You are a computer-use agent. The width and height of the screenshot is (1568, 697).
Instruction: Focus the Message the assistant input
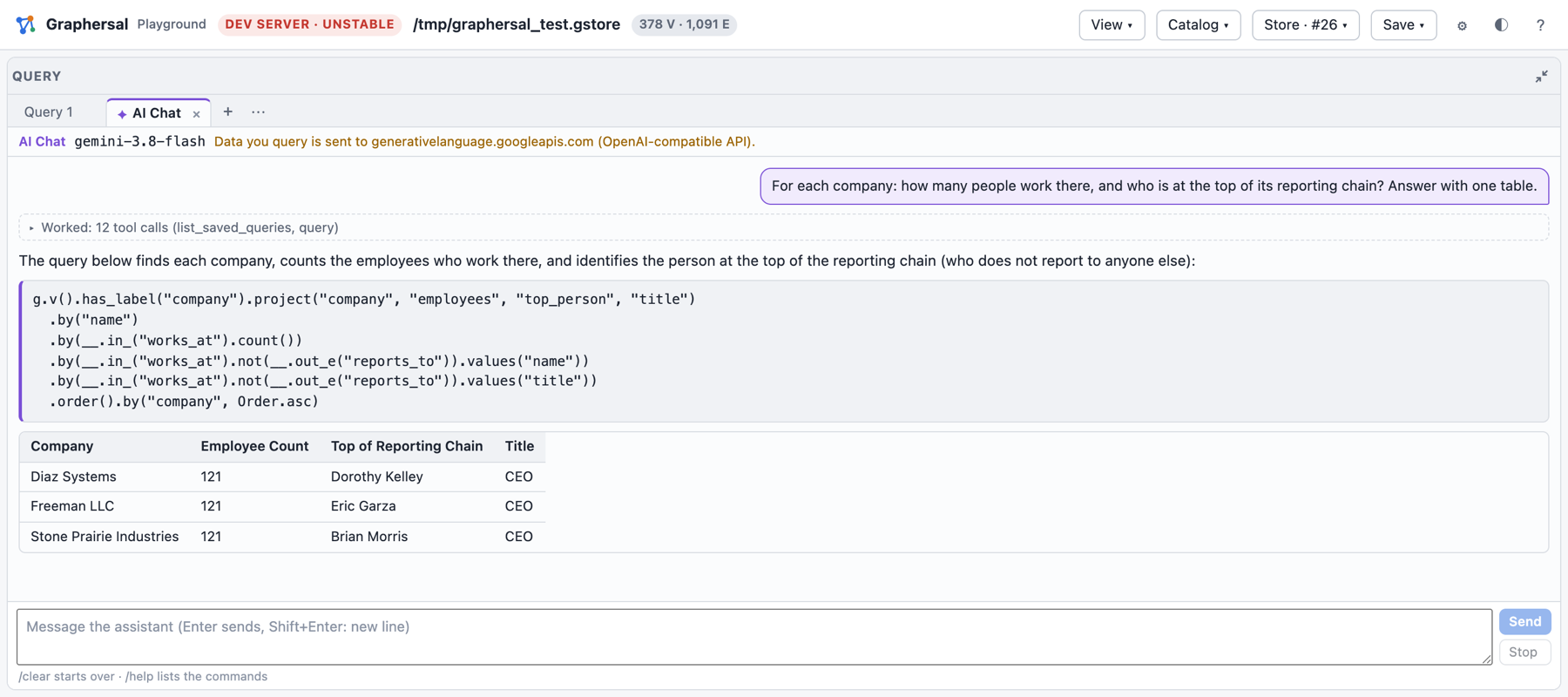click(x=754, y=636)
